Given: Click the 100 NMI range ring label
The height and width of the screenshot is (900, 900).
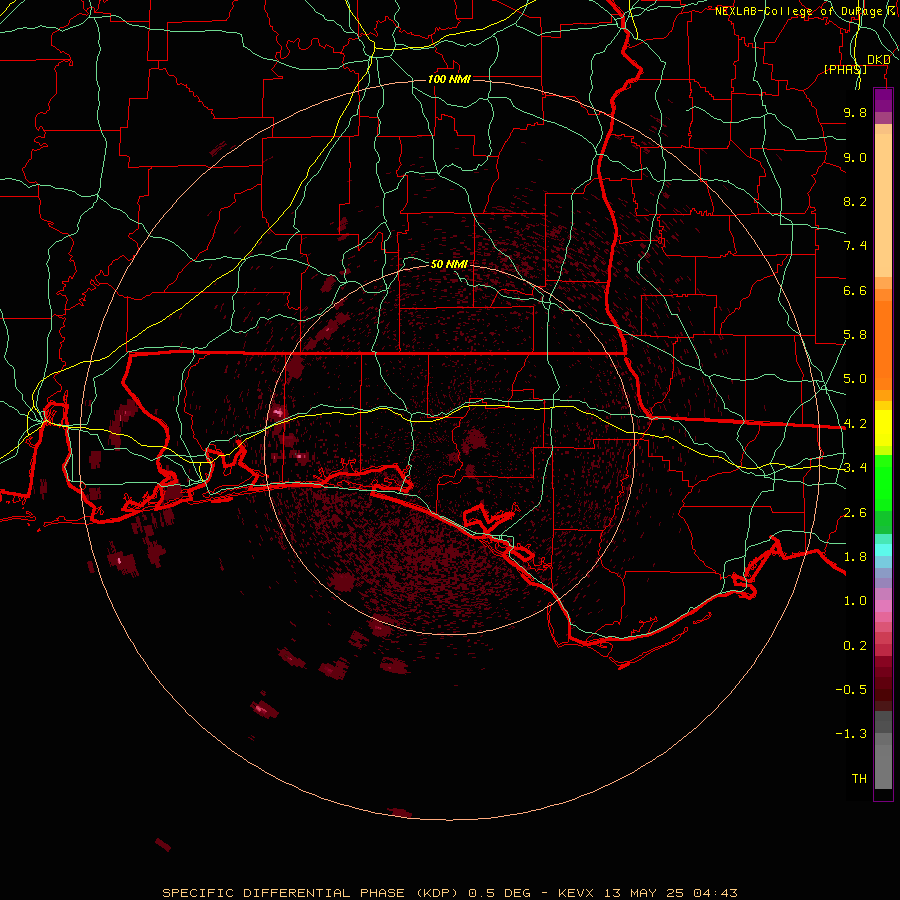Looking at the screenshot, I should point(449,79).
